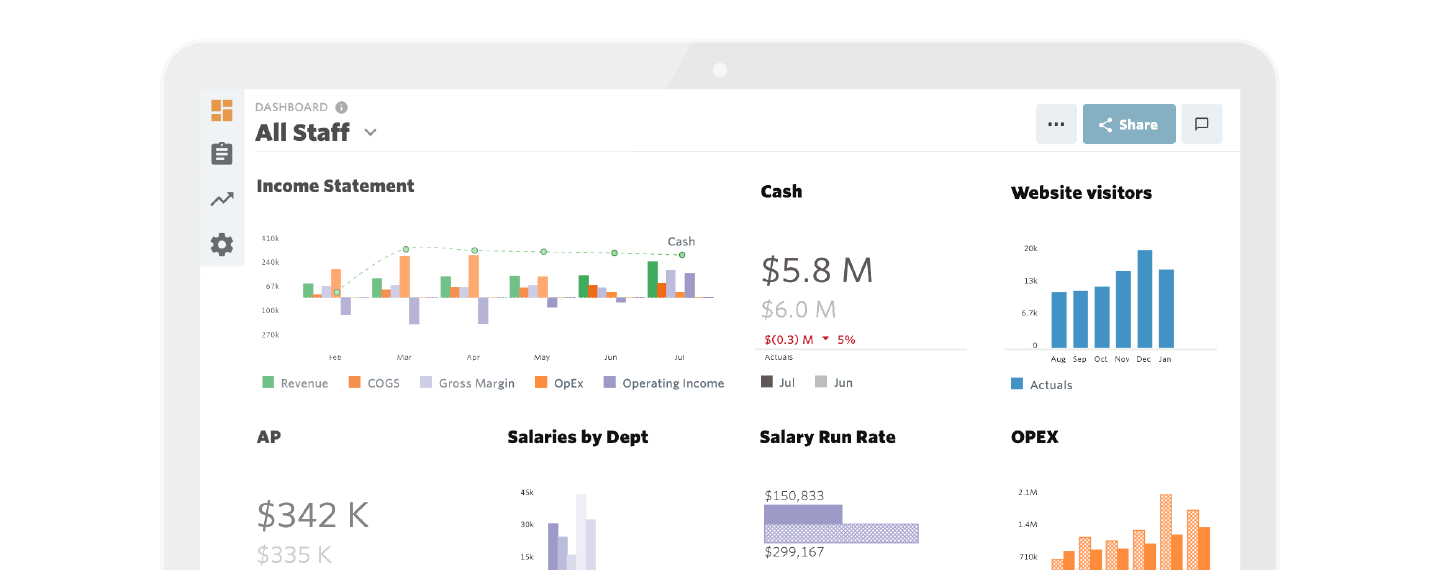Open the comments speech bubble icon
This screenshot has height=570, width=1440.
click(1202, 124)
